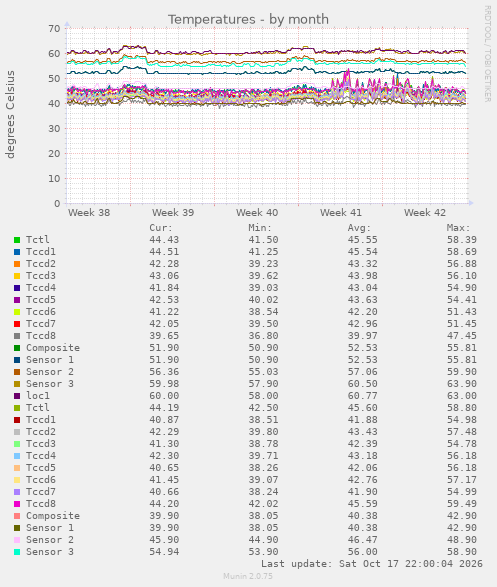The height and width of the screenshot is (587, 497).
Task: Click the Tccd2 average value 43.32
Action: [363, 264]
